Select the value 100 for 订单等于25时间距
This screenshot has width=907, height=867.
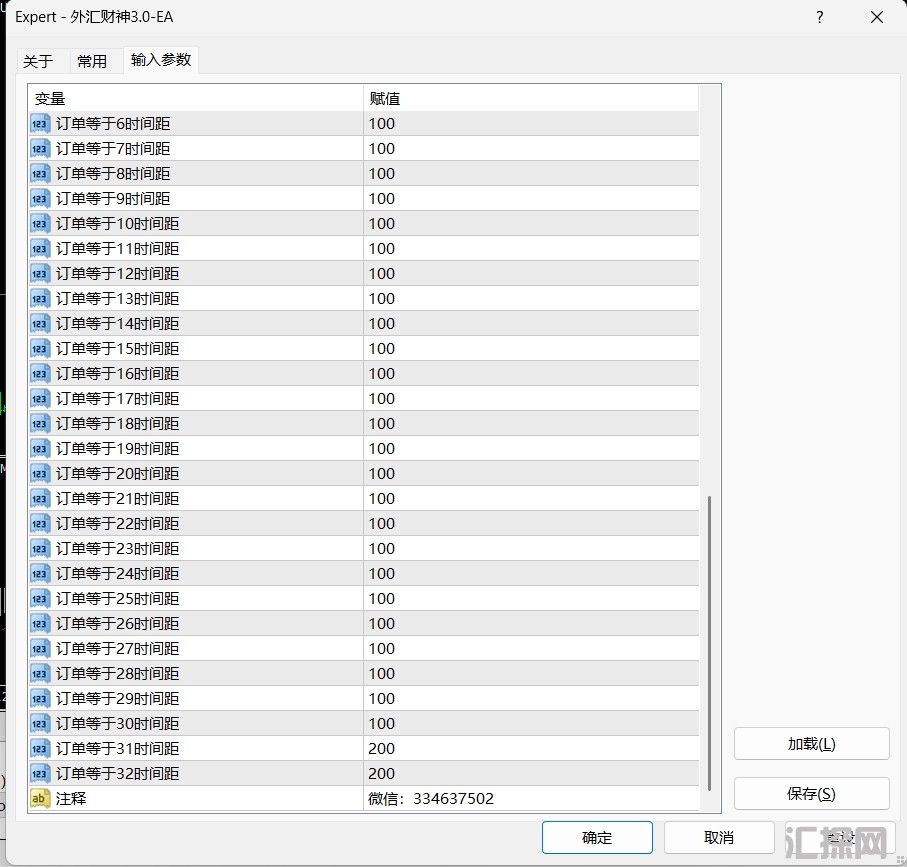(x=382, y=599)
